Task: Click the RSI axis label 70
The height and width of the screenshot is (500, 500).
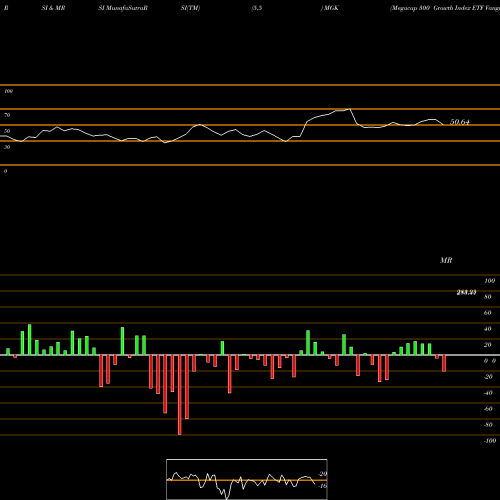Action: (7, 115)
